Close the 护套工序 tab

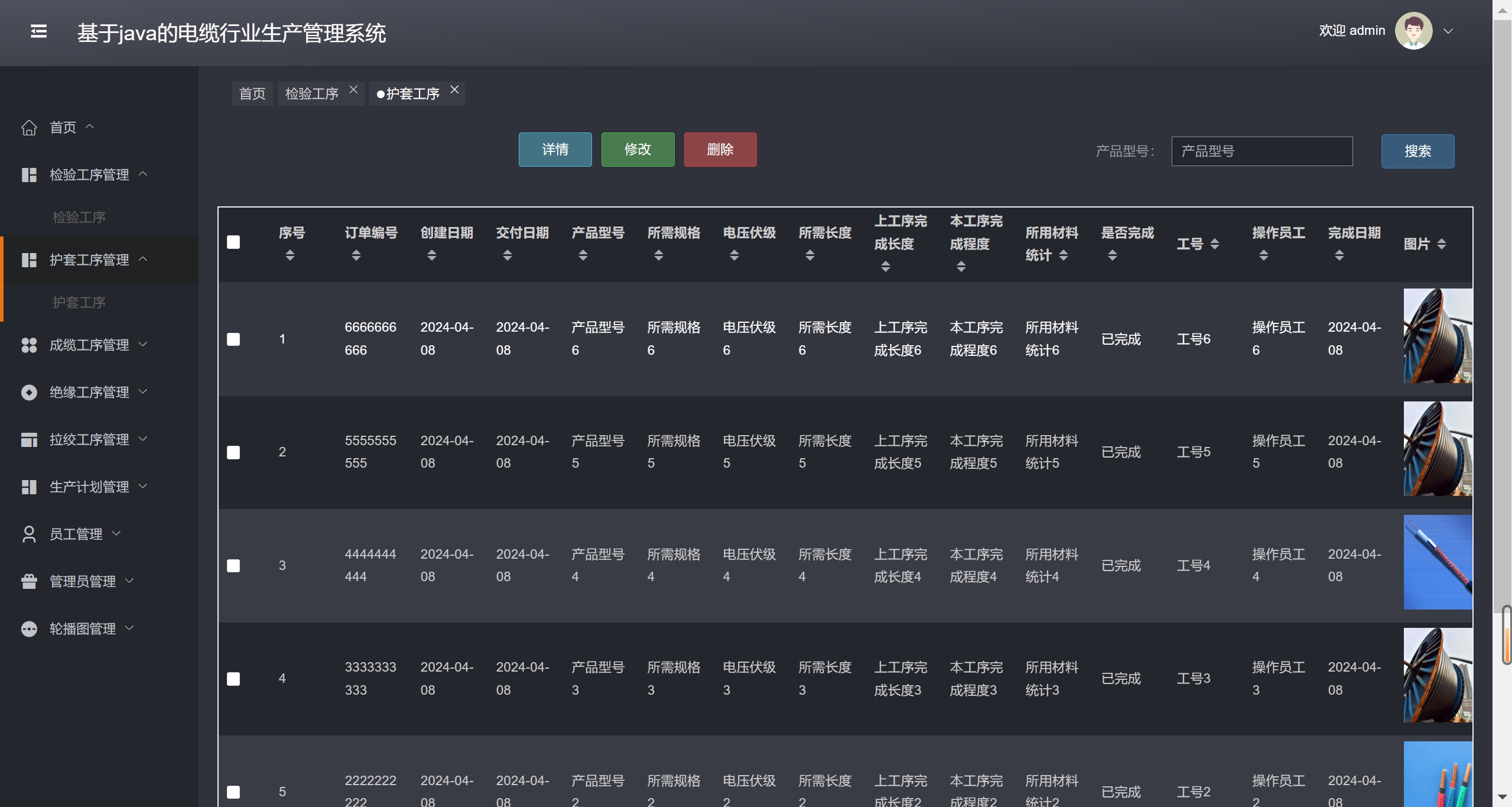pos(454,90)
